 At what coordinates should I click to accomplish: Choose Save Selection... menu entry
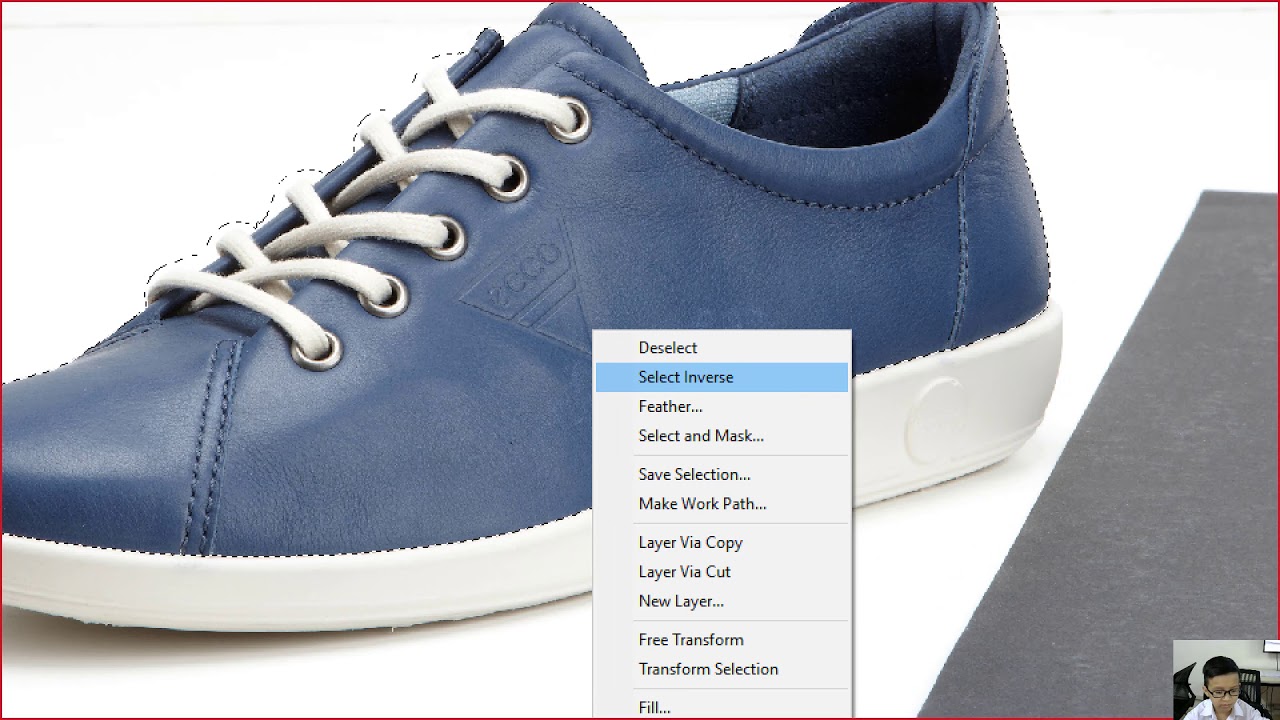click(x=721, y=474)
